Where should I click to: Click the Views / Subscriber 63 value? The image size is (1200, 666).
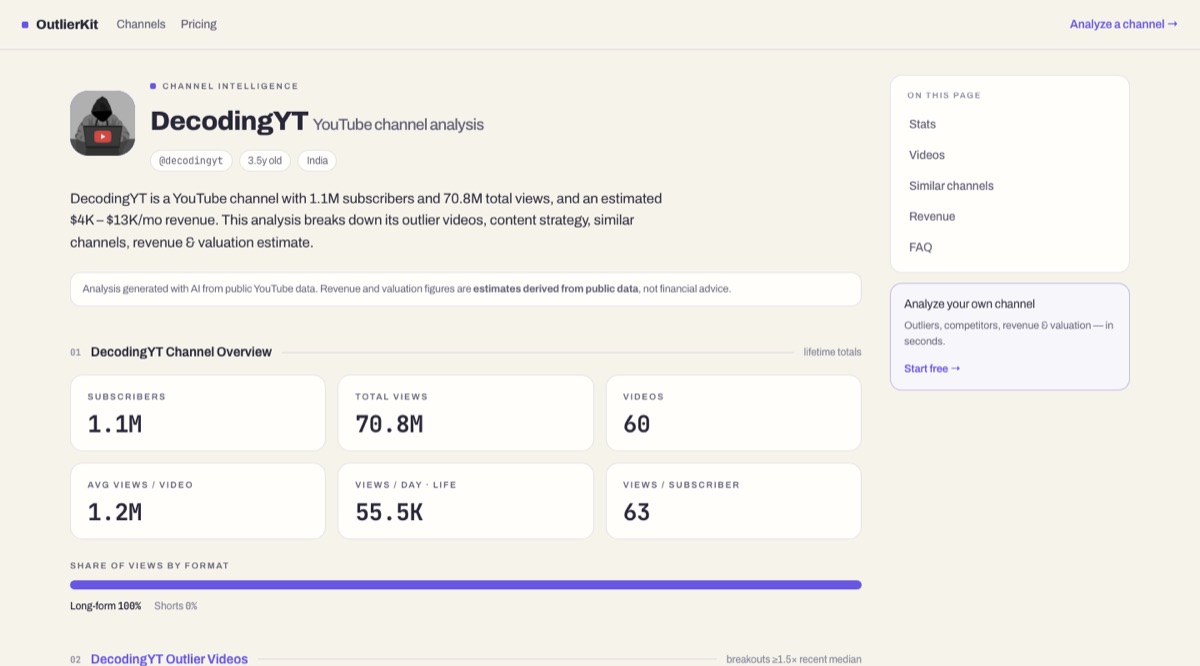pos(637,512)
